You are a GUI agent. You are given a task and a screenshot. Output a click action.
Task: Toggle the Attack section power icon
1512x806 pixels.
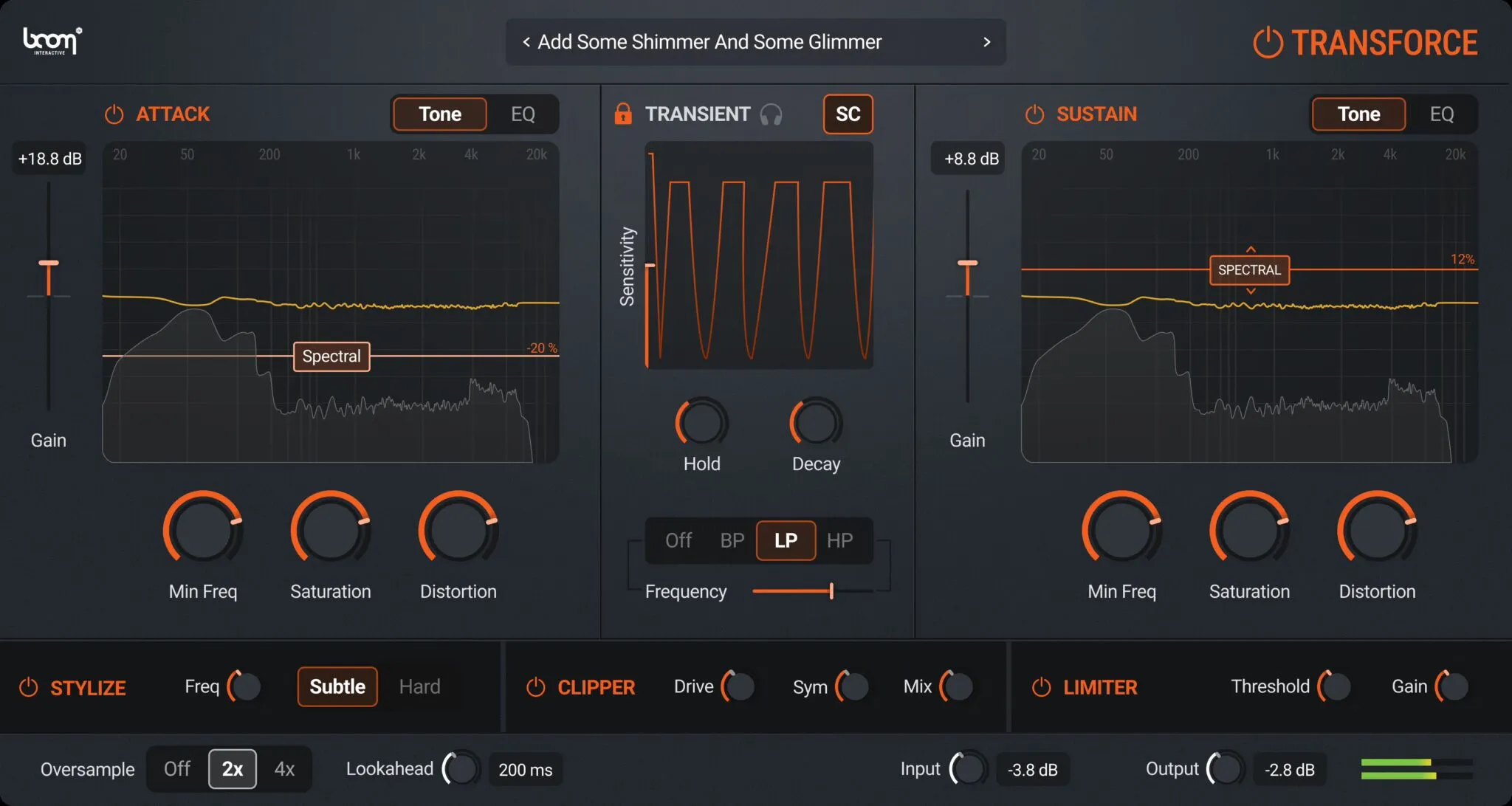point(114,114)
